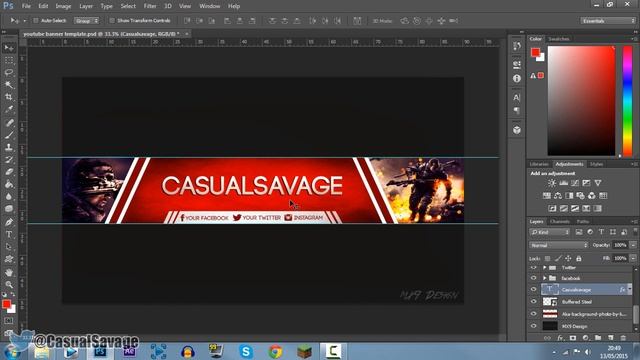Image resolution: width=640 pixels, height=360 pixels.
Task: Select the Rectangular Marquee tool
Action: pos(9,60)
